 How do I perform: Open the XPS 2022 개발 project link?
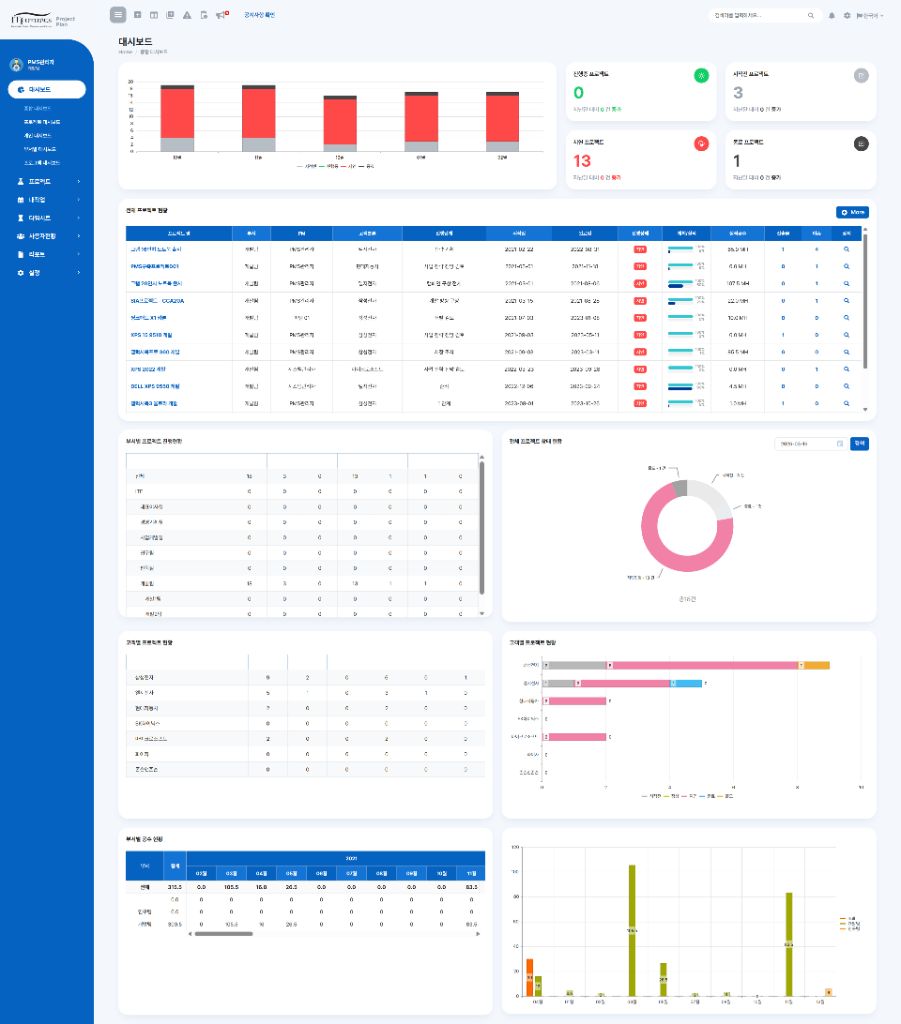148,369
